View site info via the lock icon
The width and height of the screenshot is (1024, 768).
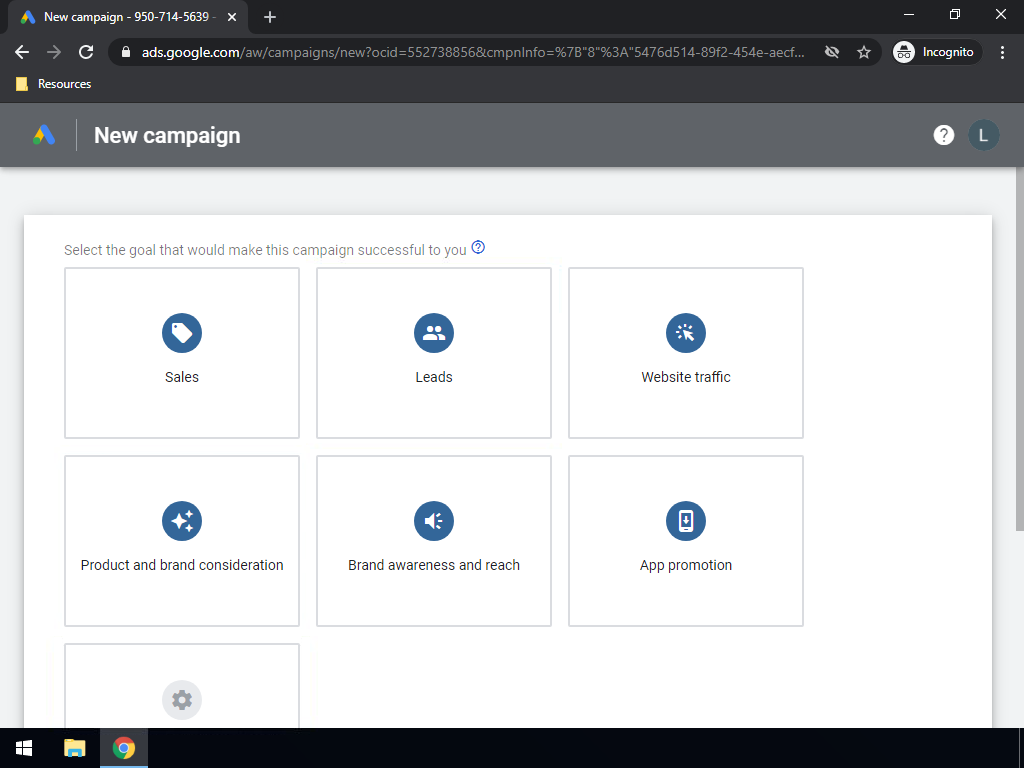pos(126,52)
